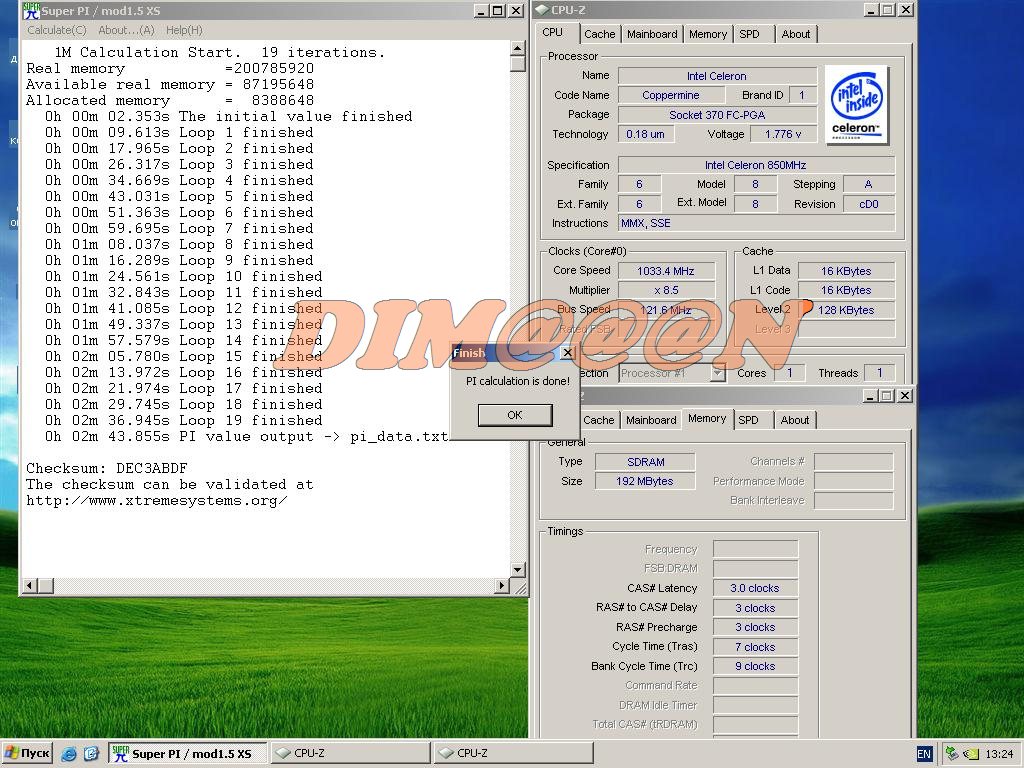Click the Checksum: DEC3ABDF line

[106, 468]
